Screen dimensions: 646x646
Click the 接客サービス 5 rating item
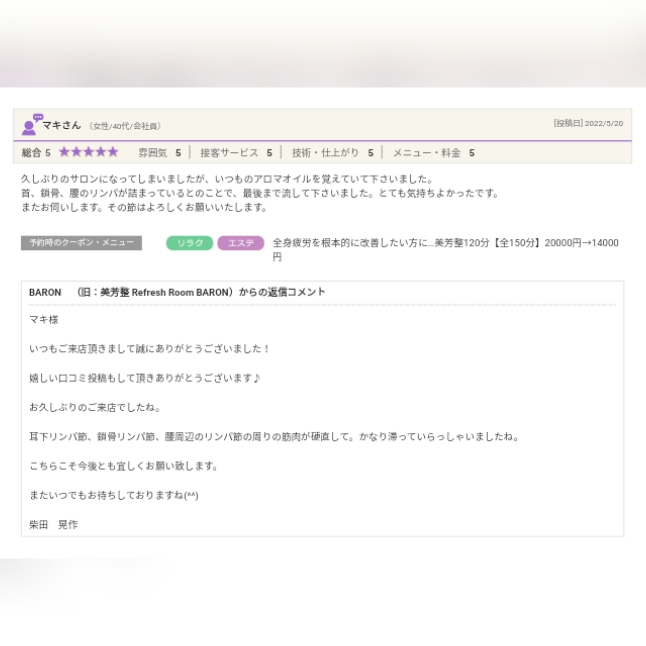coord(235,153)
